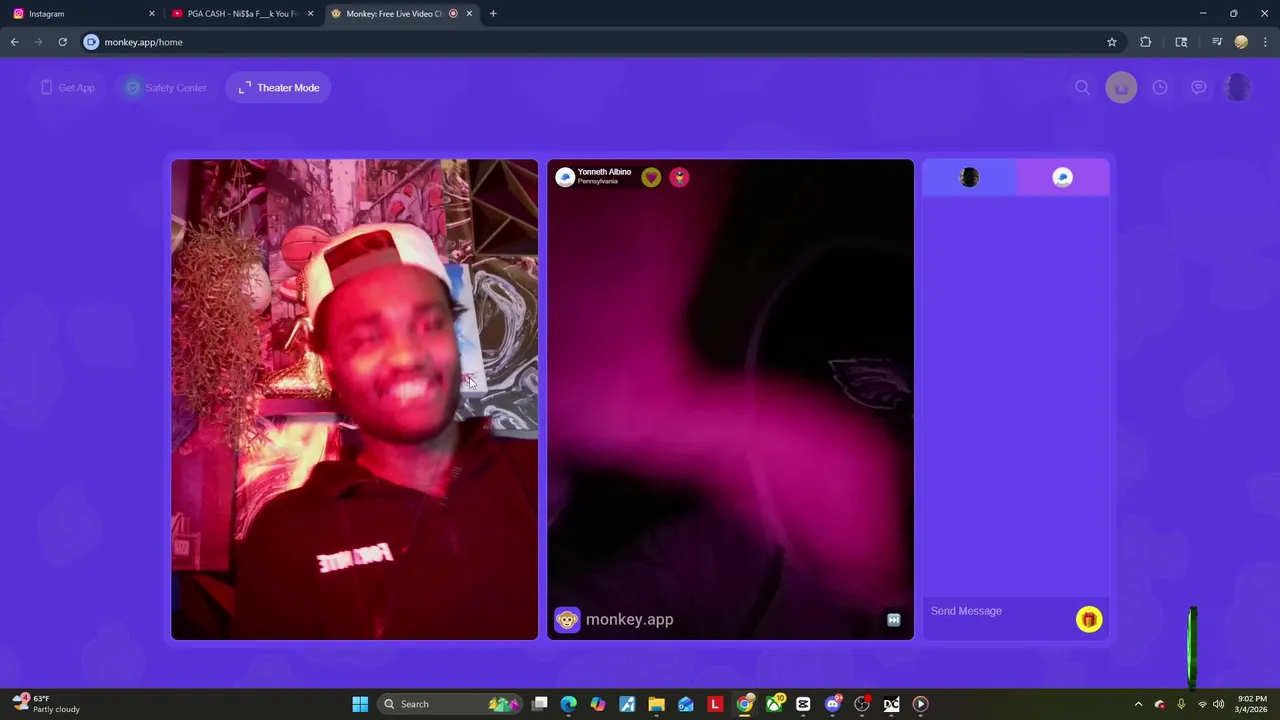Click the skip-to-next-match icon on the stranger's video
Viewport: 1280px width, 720px height.
tap(894, 620)
